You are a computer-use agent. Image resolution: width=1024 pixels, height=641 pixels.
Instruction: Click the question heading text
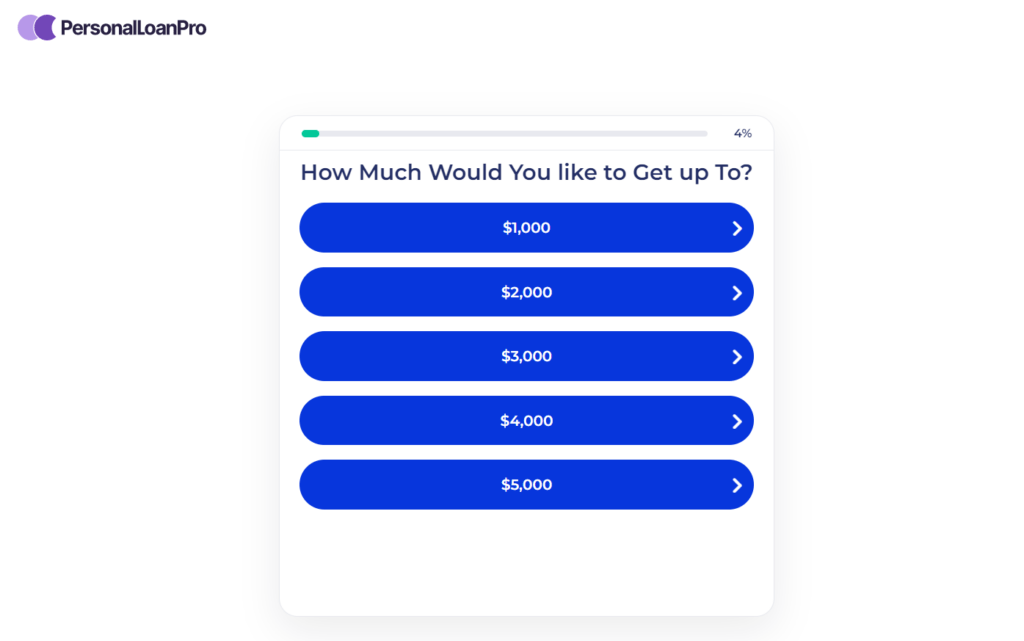click(527, 172)
